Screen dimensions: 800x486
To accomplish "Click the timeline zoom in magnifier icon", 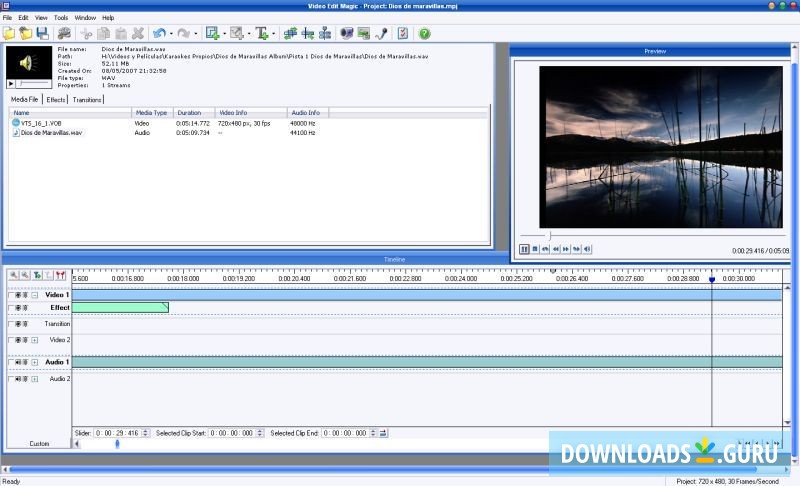I will 14,275.
